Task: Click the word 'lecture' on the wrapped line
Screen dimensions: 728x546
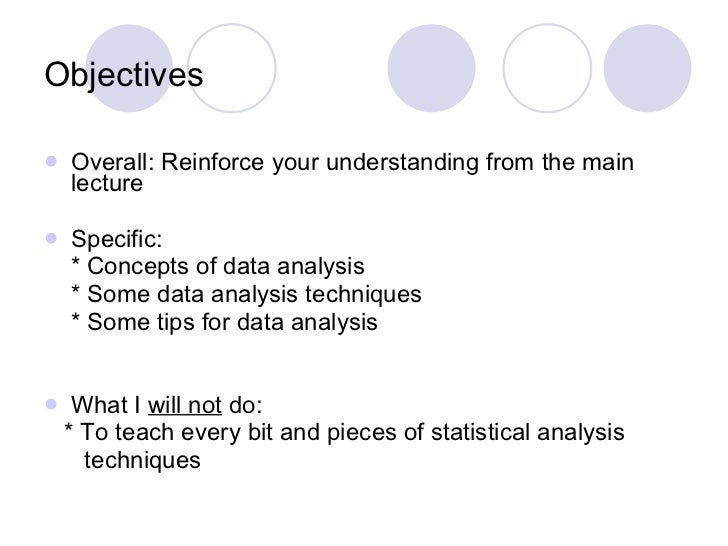Action: pyautogui.click(x=107, y=183)
